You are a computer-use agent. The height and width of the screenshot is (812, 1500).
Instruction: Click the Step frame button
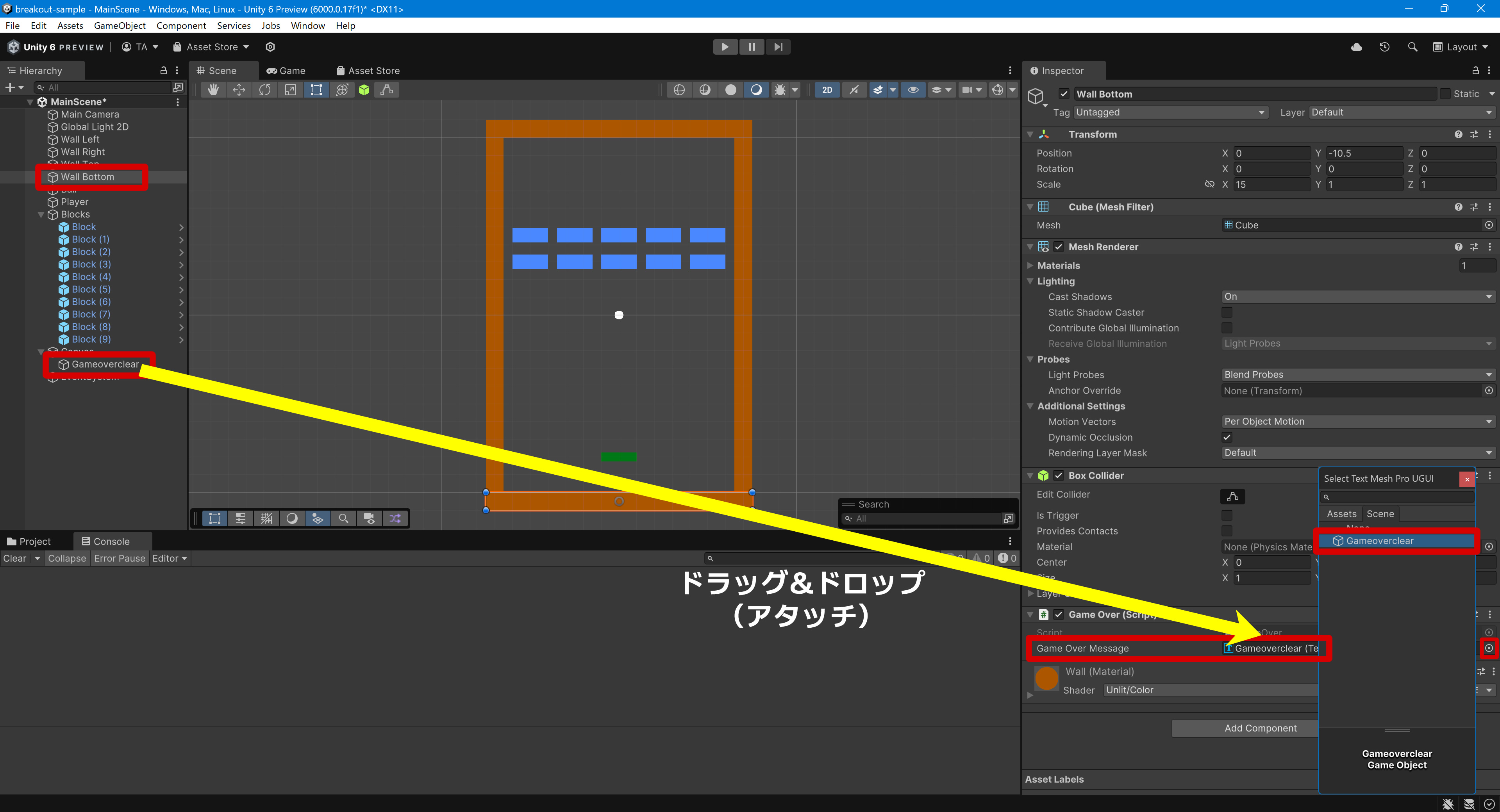(778, 46)
